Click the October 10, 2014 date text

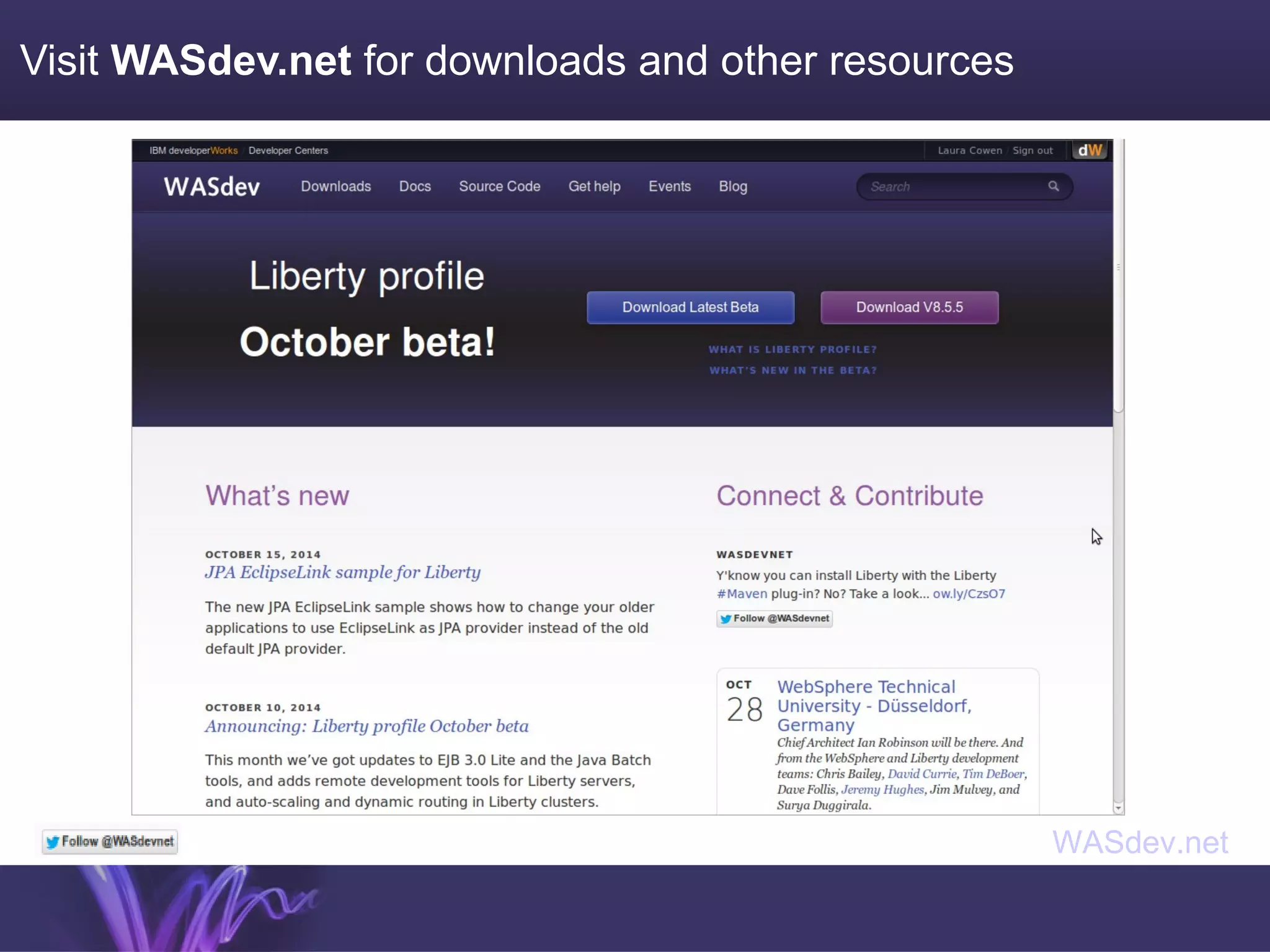click(x=263, y=708)
